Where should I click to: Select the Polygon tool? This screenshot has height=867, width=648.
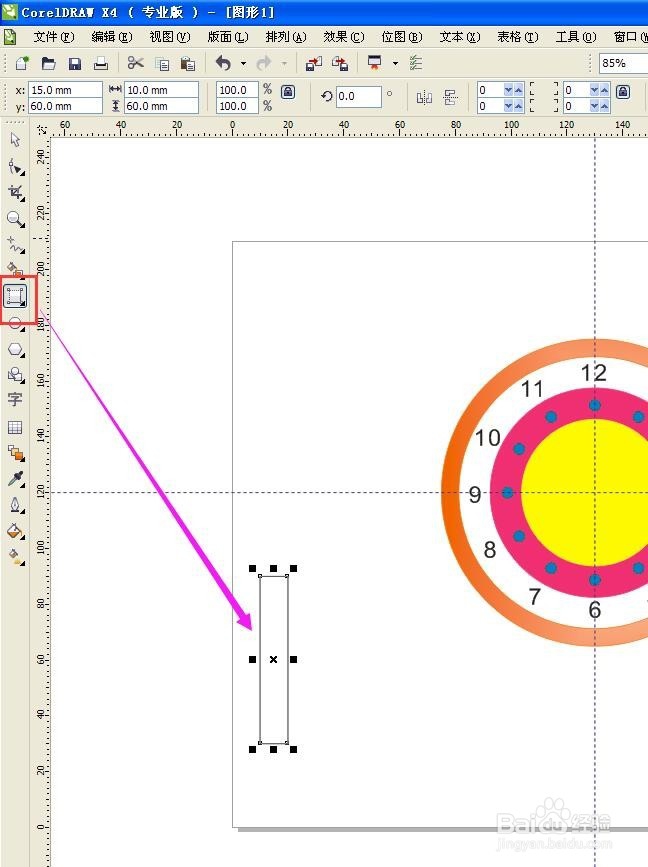[15, 349]
